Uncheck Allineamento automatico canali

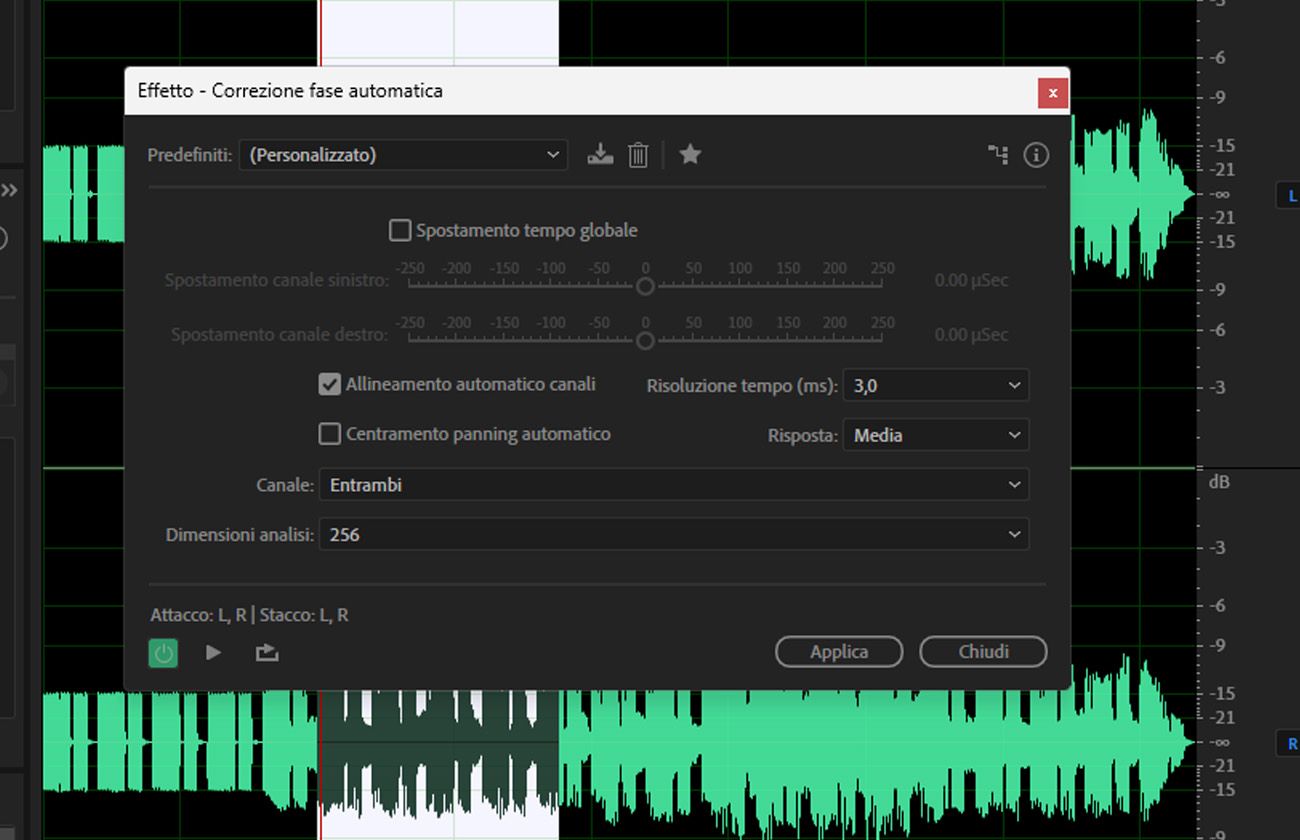click(x=330, y=384)
